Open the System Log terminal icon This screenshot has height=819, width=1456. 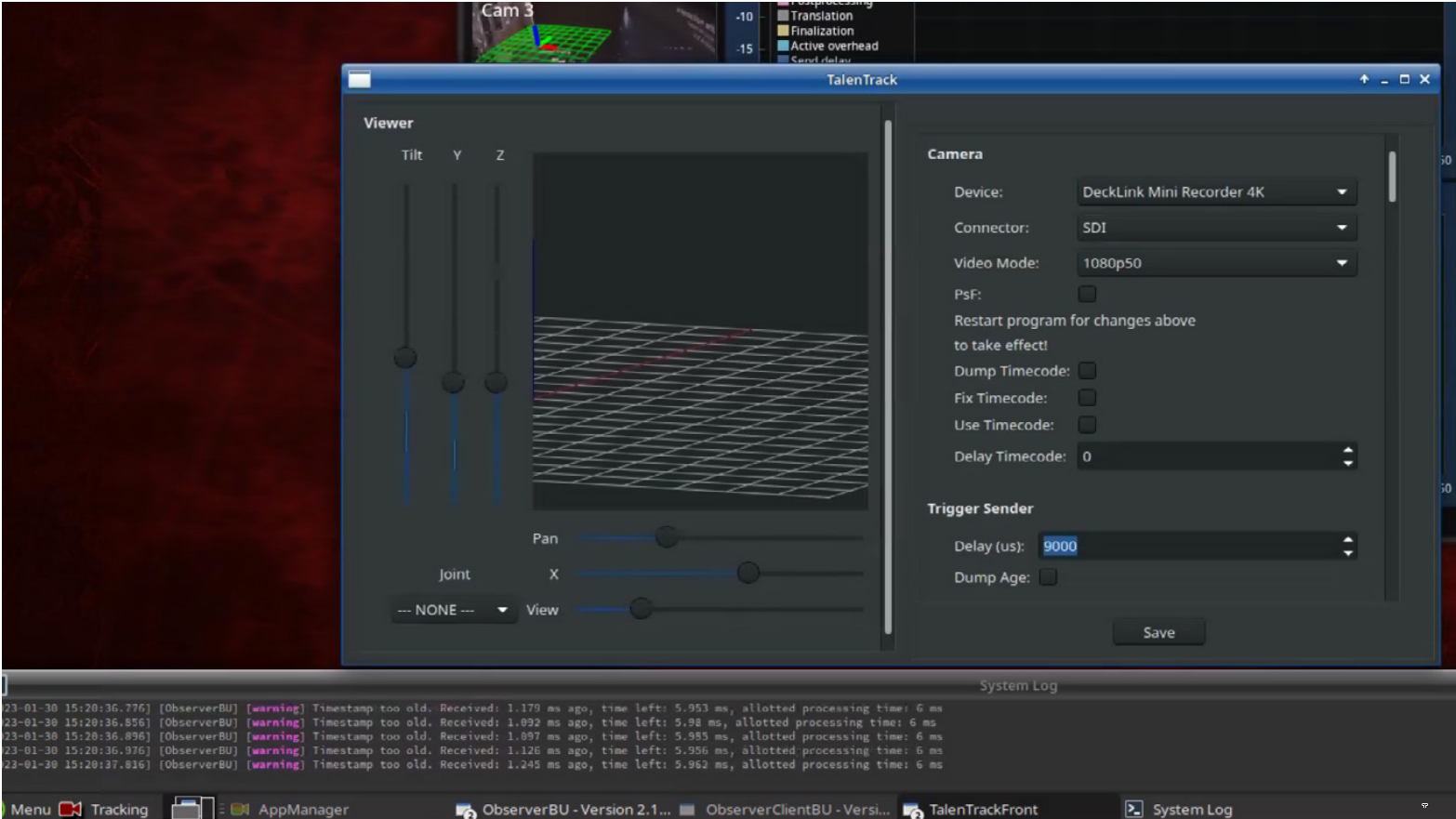click(x=1133, y=809)
